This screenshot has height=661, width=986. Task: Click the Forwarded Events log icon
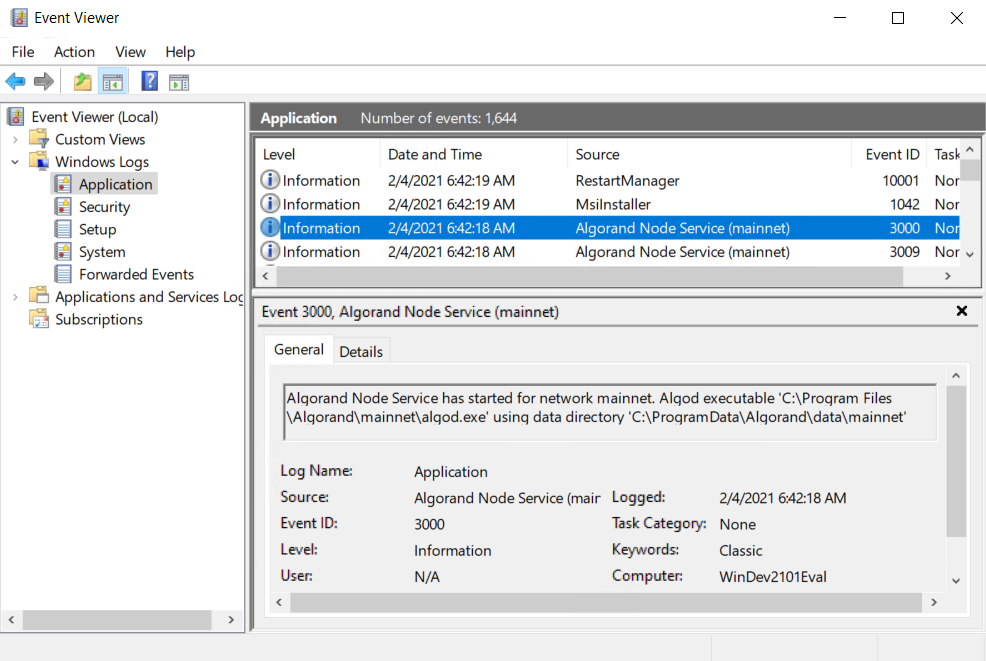[63, 274]
